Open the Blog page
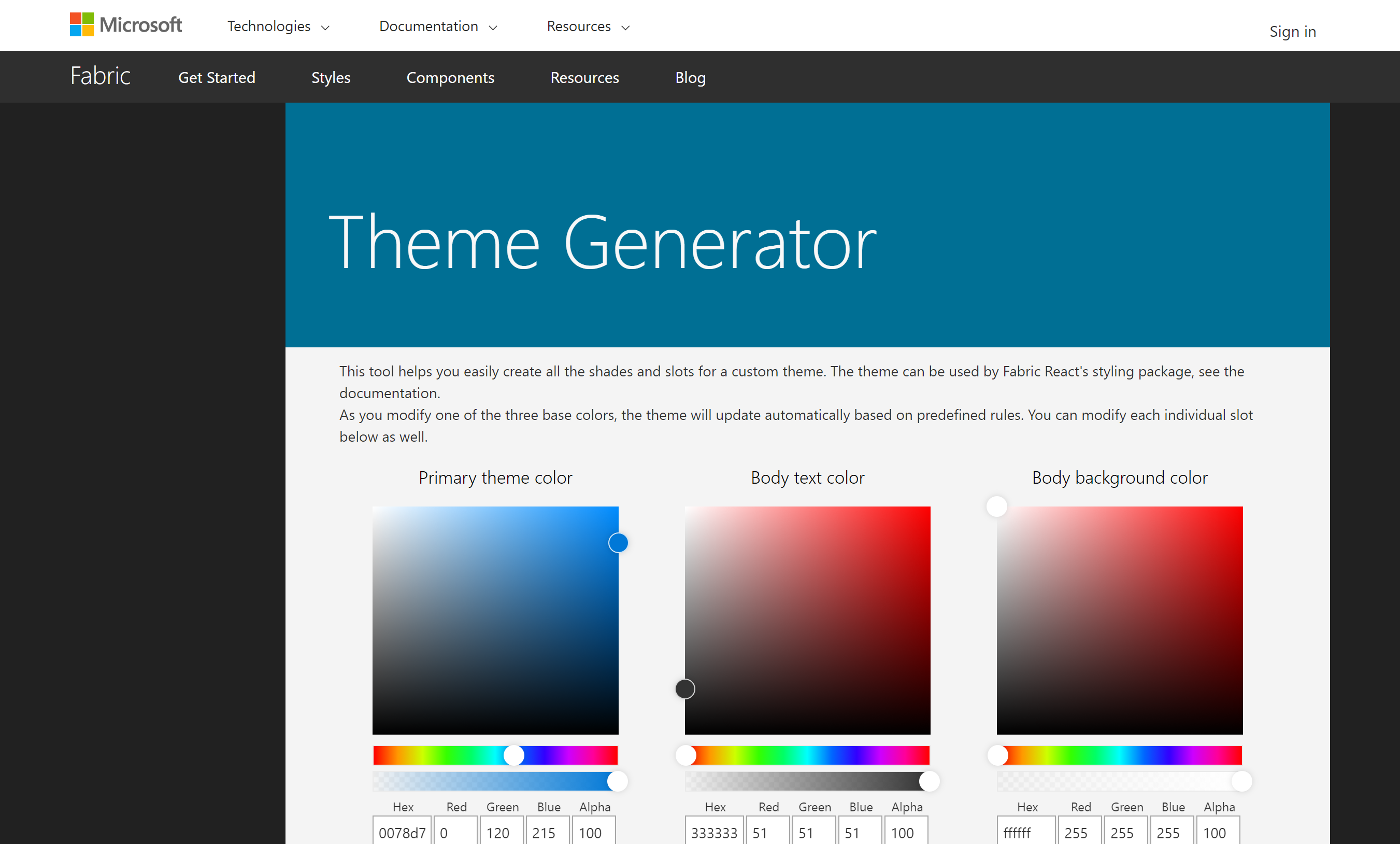The height and width of the screenshot is (844, 1400). (690, 77)
